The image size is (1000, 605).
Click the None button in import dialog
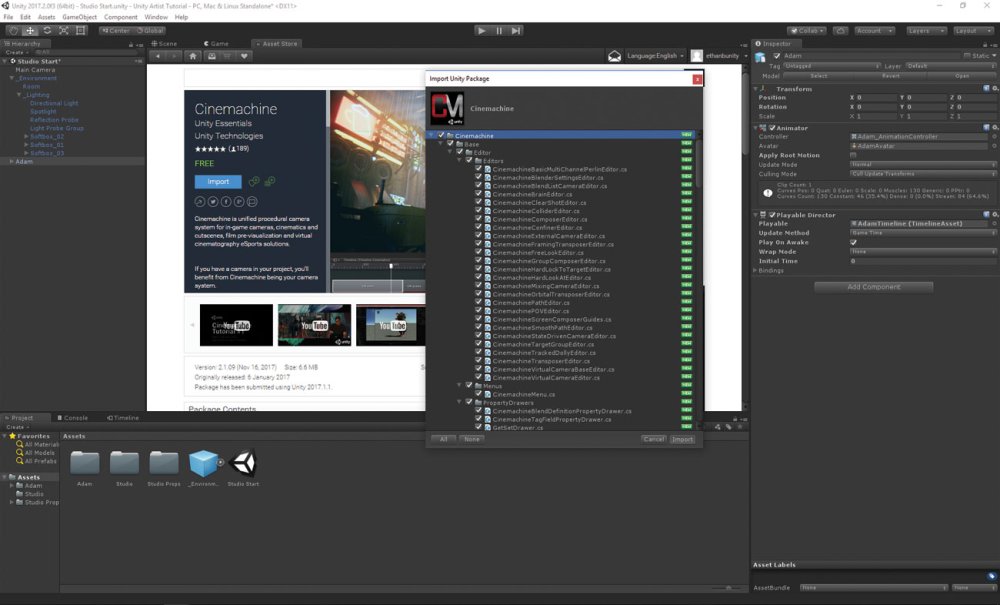tap(472, 439)
